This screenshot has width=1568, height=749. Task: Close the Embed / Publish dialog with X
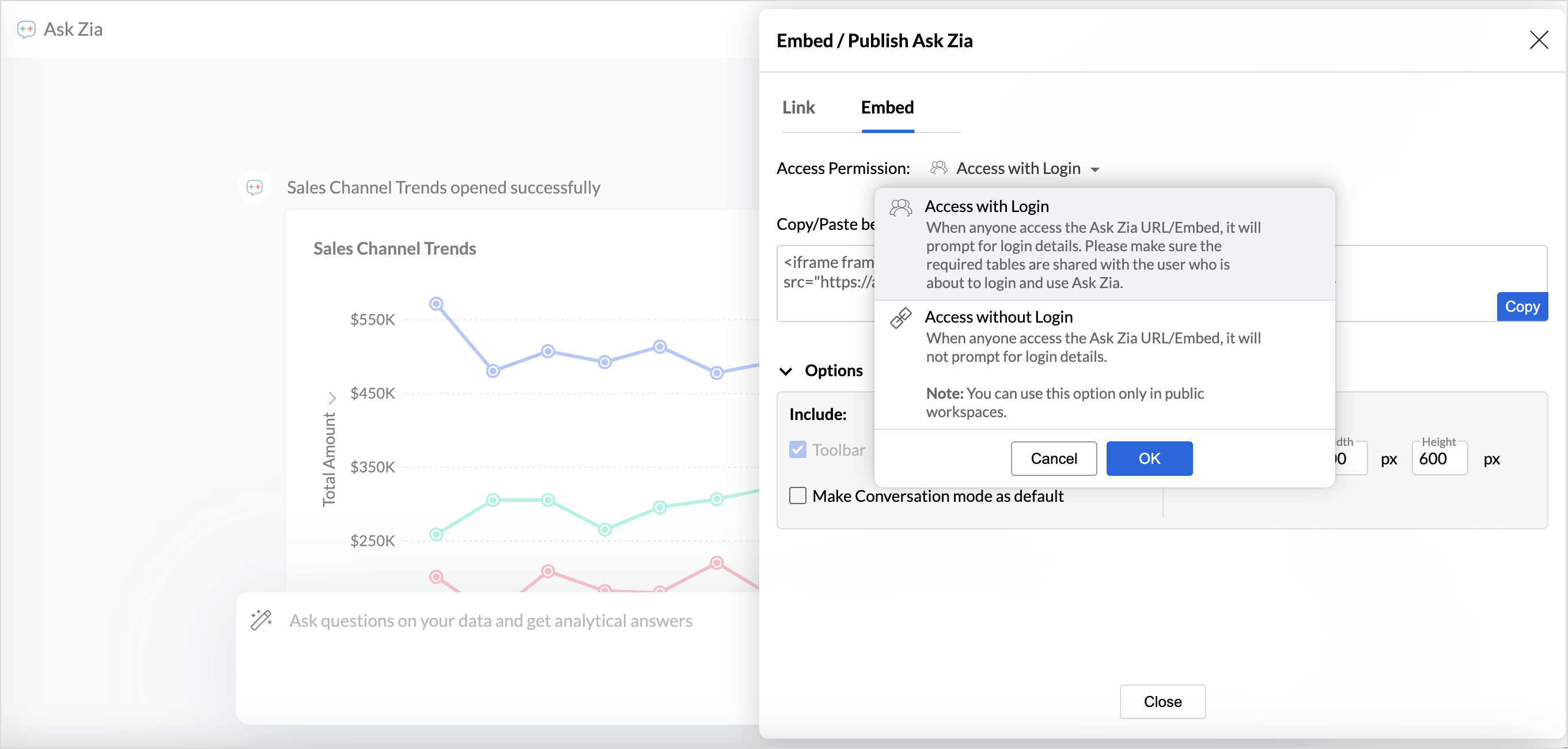(x=1538, y=40)
